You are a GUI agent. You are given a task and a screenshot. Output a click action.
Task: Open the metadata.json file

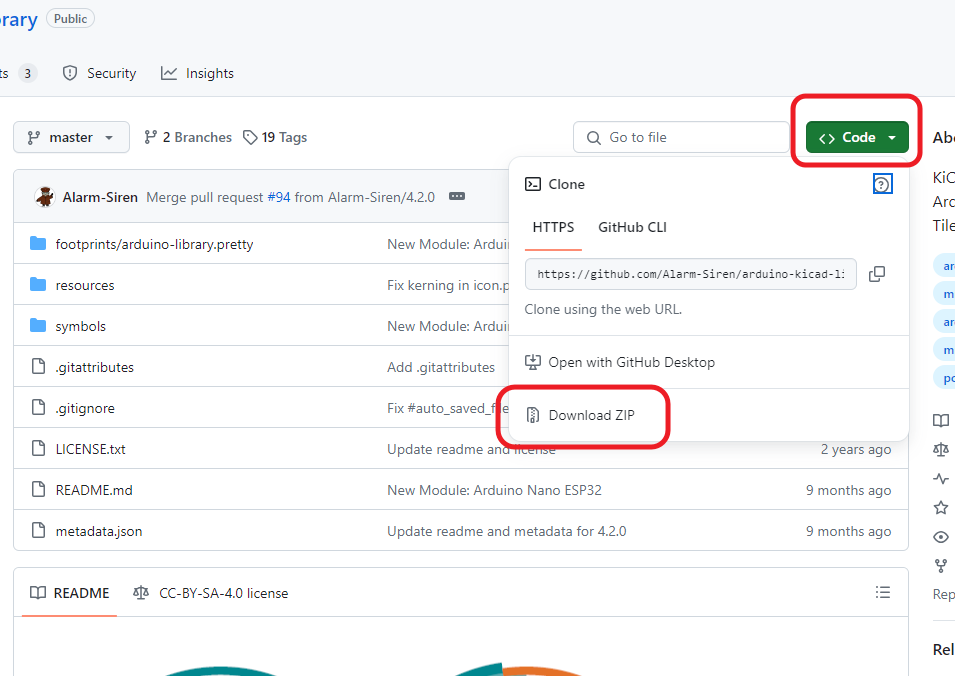pyautogui.click(x=99, y=531)
